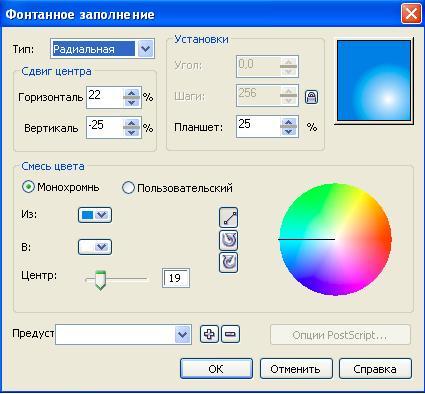This screenshot has height=394, width=425.
Task: Decrease the Горизонталь value
Action: (132, 102)
